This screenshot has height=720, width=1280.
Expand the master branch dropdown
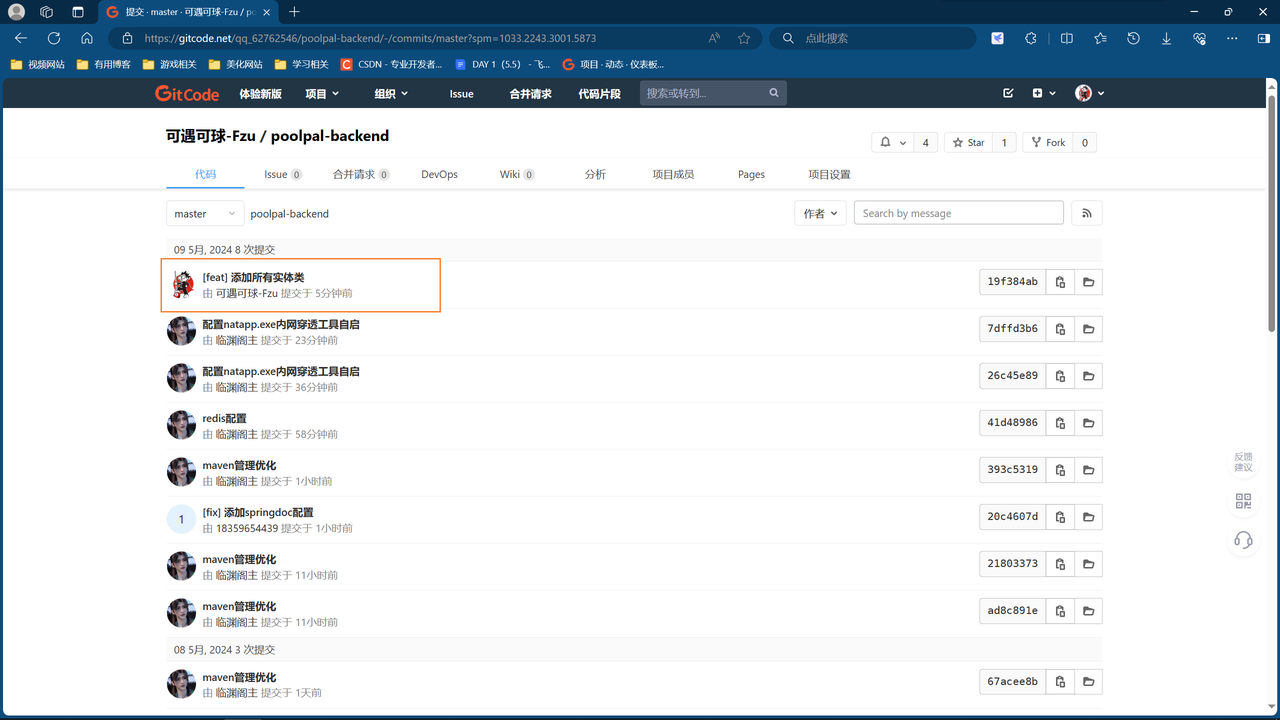pyautogui.click(x=205, y=213)
